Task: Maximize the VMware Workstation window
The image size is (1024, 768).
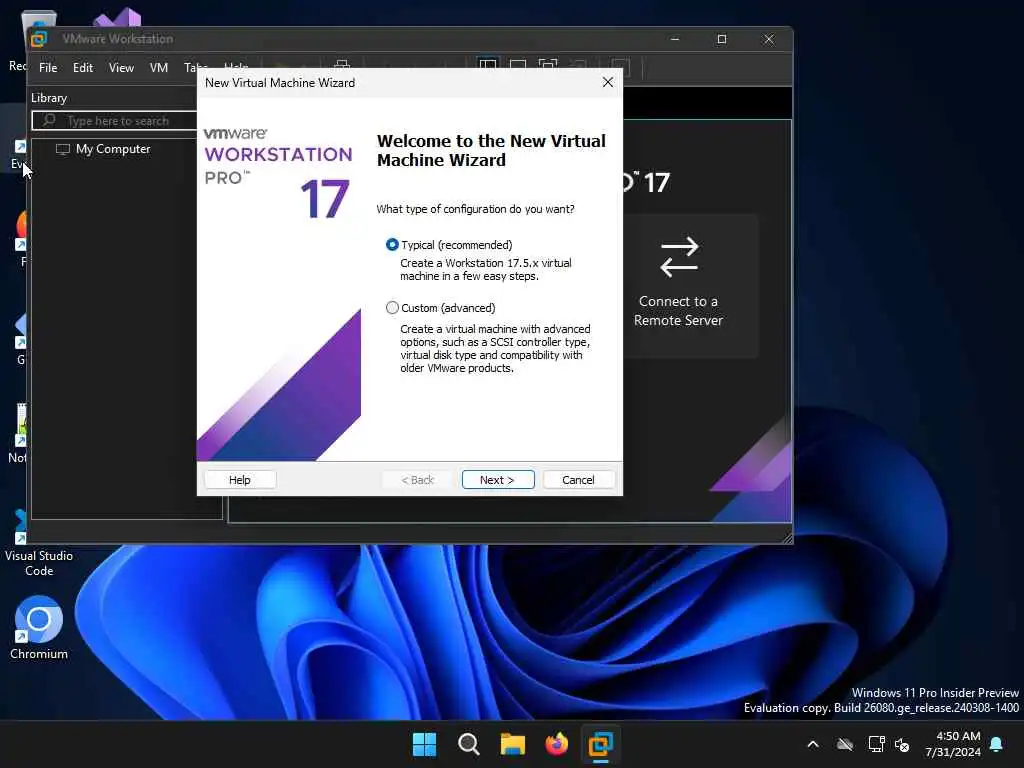Action: [x=722, y=39]
